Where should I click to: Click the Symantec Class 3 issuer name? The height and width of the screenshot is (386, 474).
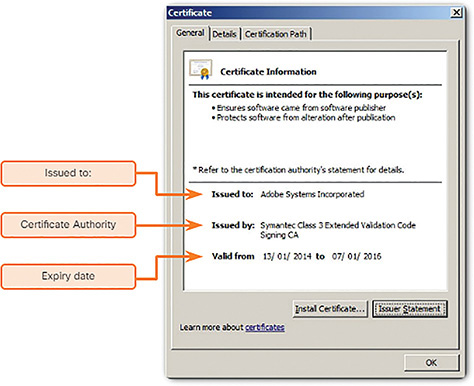coord(338,230)
